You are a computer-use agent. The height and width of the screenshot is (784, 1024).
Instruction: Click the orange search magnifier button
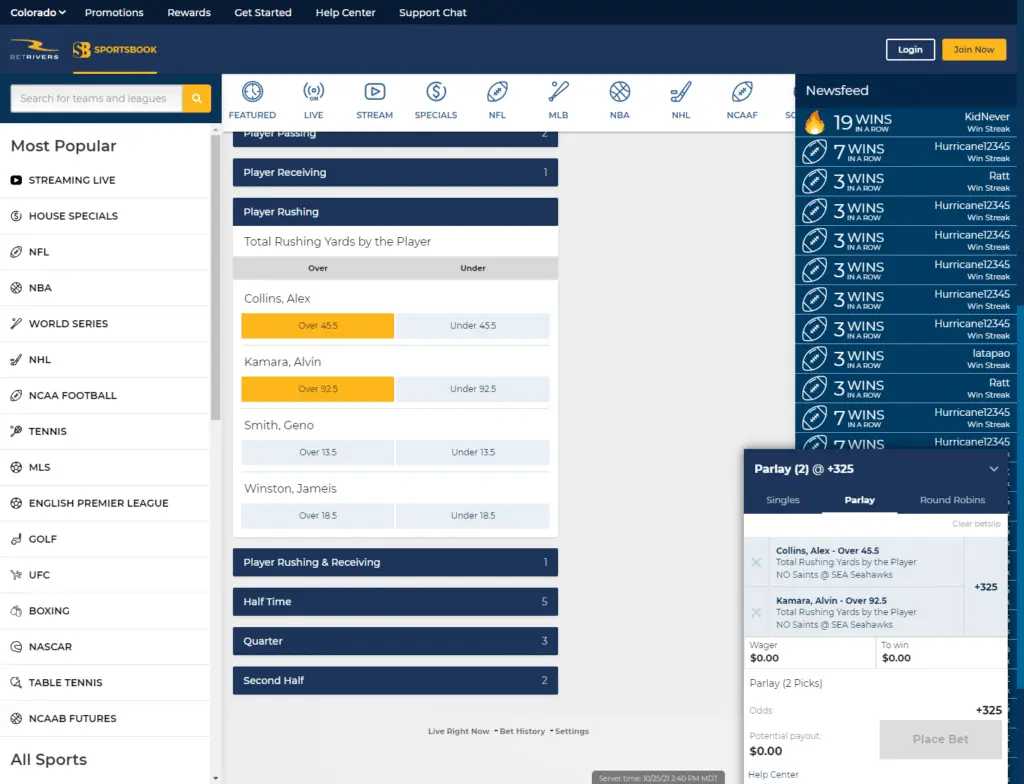point(197,99)
